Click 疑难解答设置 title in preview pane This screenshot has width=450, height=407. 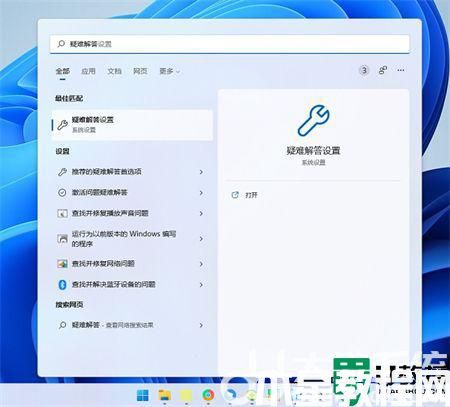(x=313, y=151)
